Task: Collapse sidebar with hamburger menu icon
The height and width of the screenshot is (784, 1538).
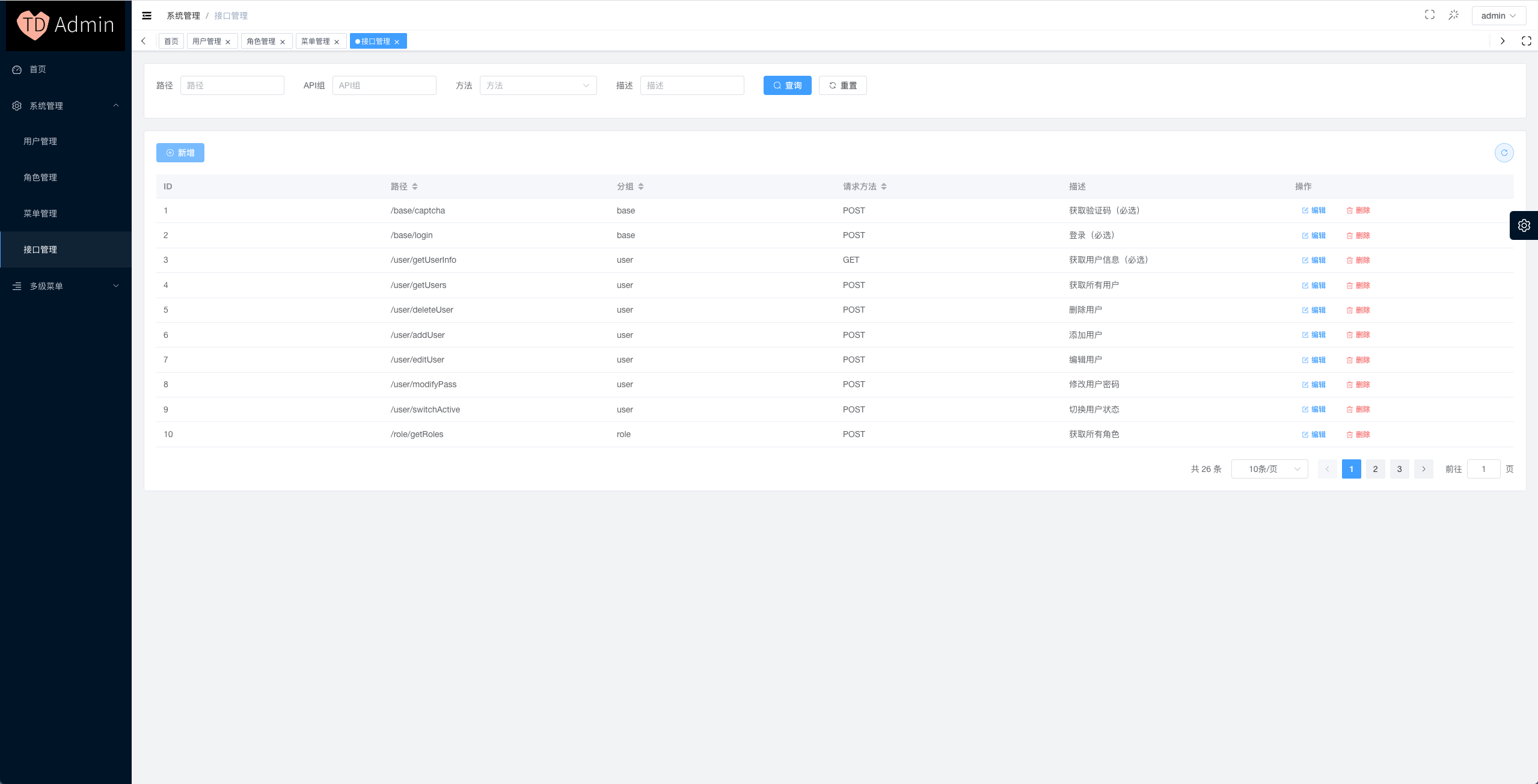Action: (147, 16)
